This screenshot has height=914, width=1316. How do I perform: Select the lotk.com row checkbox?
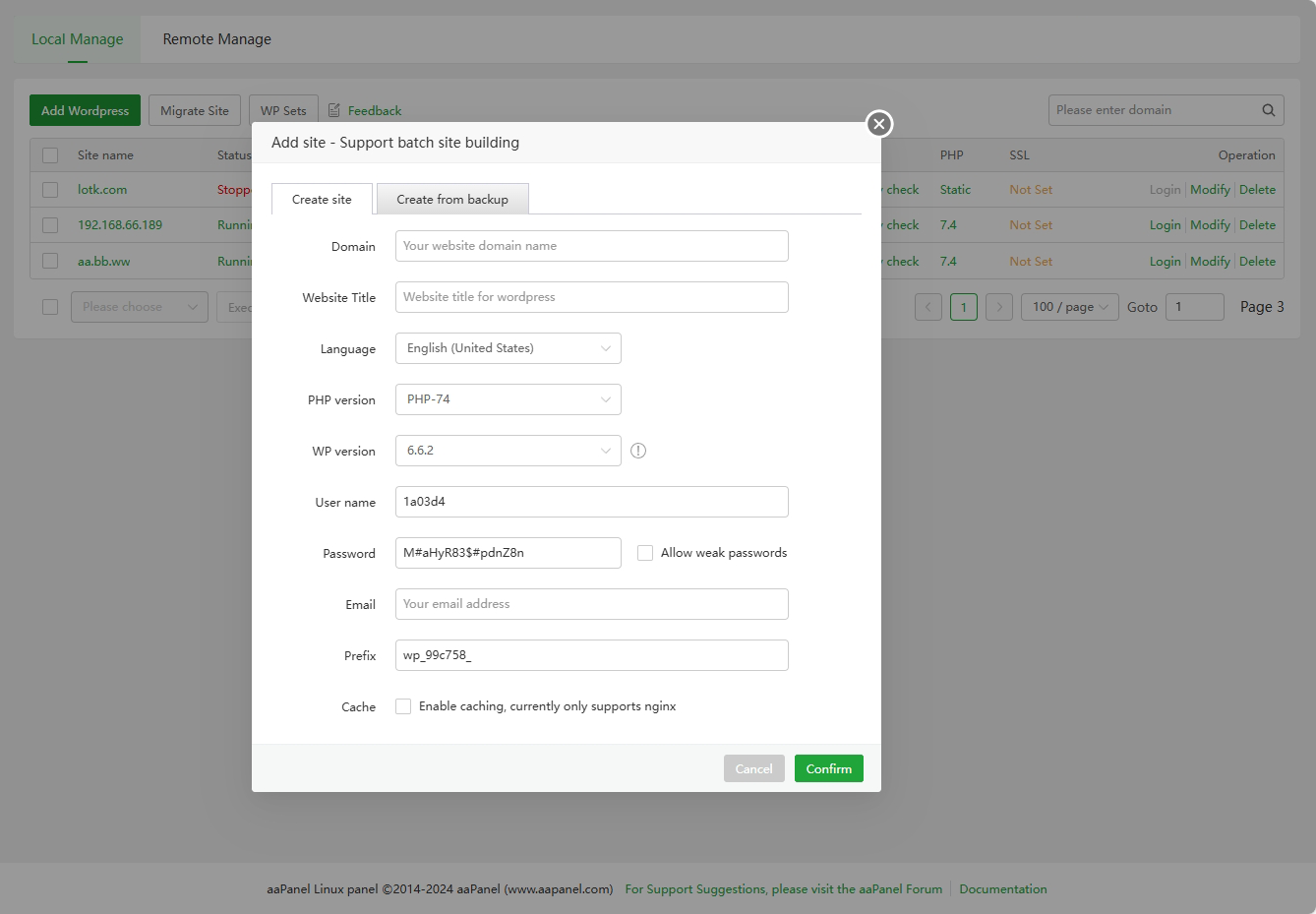[x=50, y=190]
